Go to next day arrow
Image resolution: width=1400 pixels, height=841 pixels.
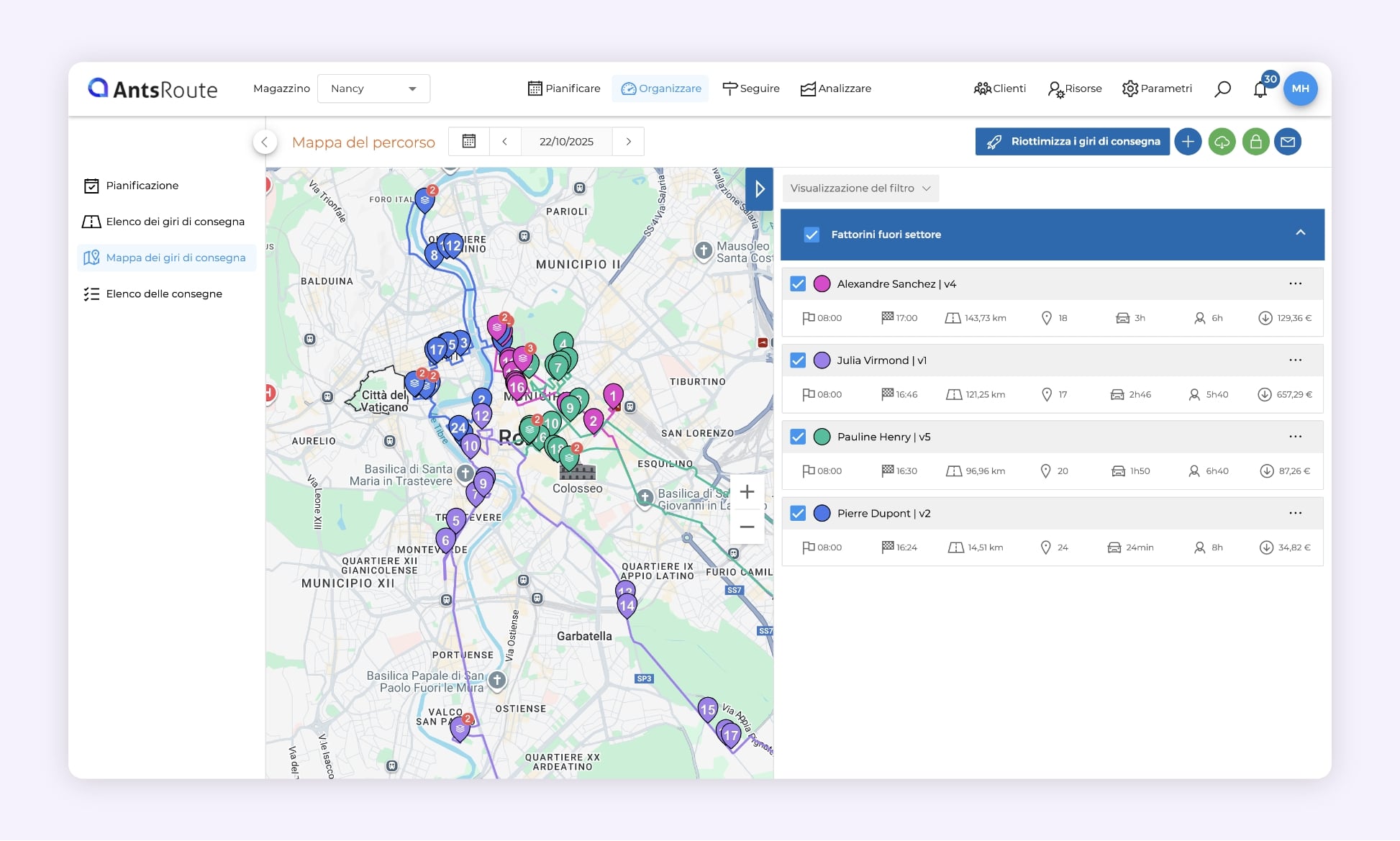click(628, 142)
